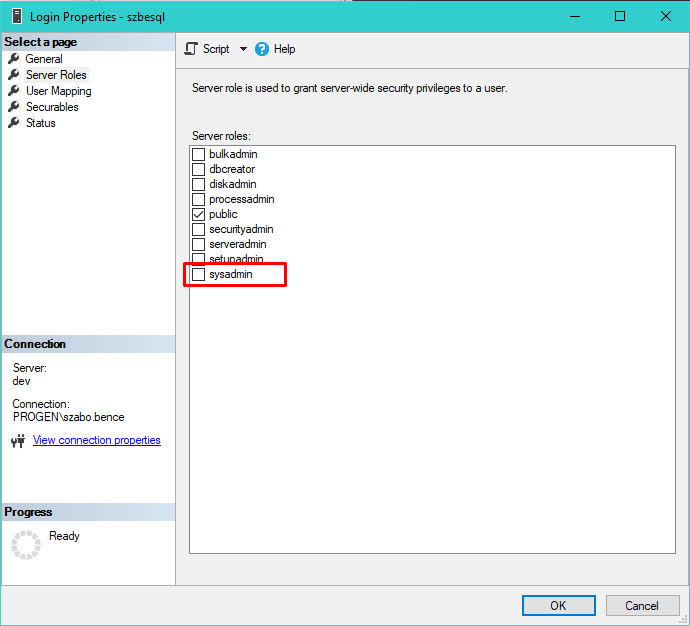Viewport: 690px width, 626px height.
Task: Go to the Securables page
Action: click(x=52, y=107)
